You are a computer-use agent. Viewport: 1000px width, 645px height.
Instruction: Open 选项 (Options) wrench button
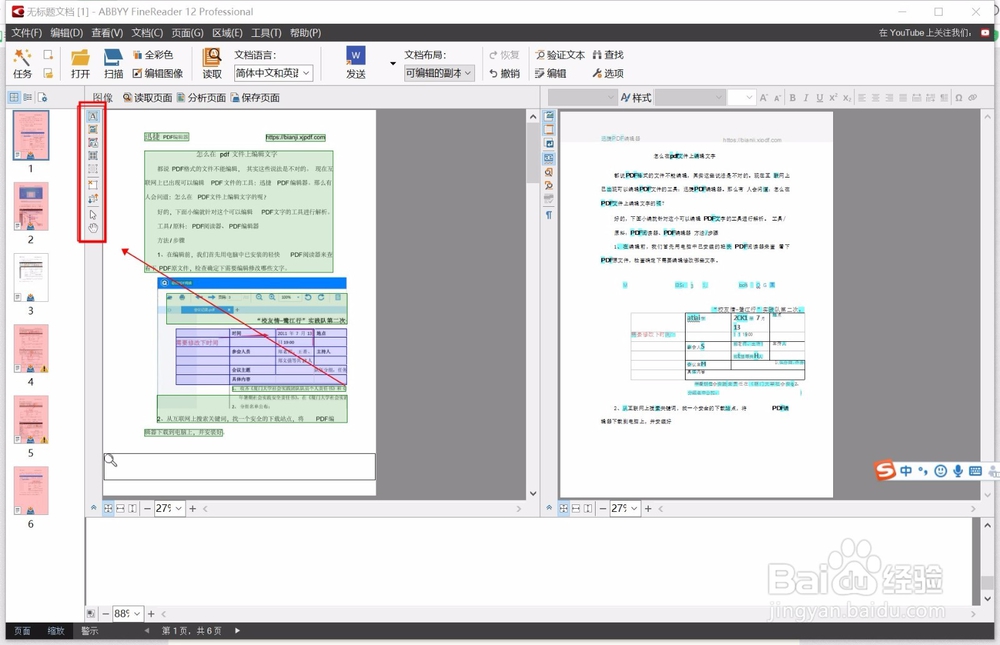pos(608,73)
